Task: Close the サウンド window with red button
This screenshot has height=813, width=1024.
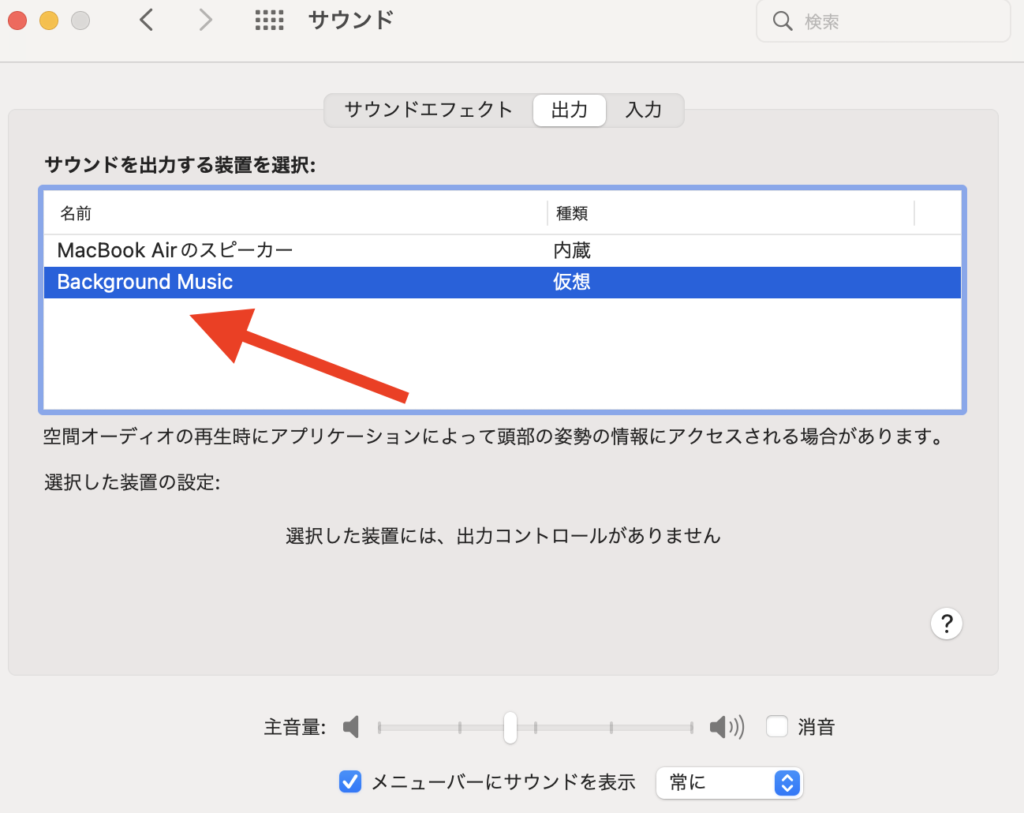Action: click(x=18, y=20)
